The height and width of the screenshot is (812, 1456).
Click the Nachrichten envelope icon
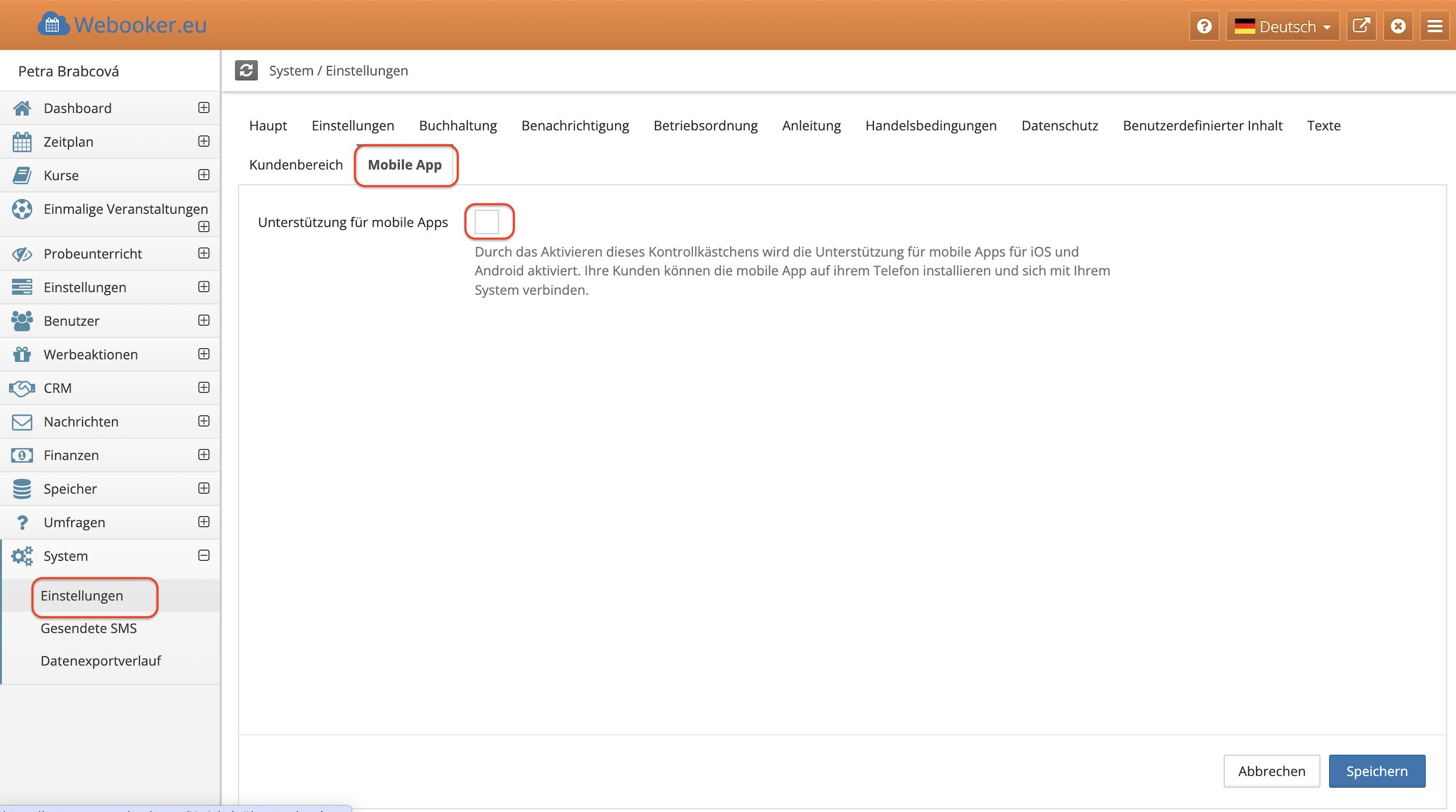tap(22, 422)
